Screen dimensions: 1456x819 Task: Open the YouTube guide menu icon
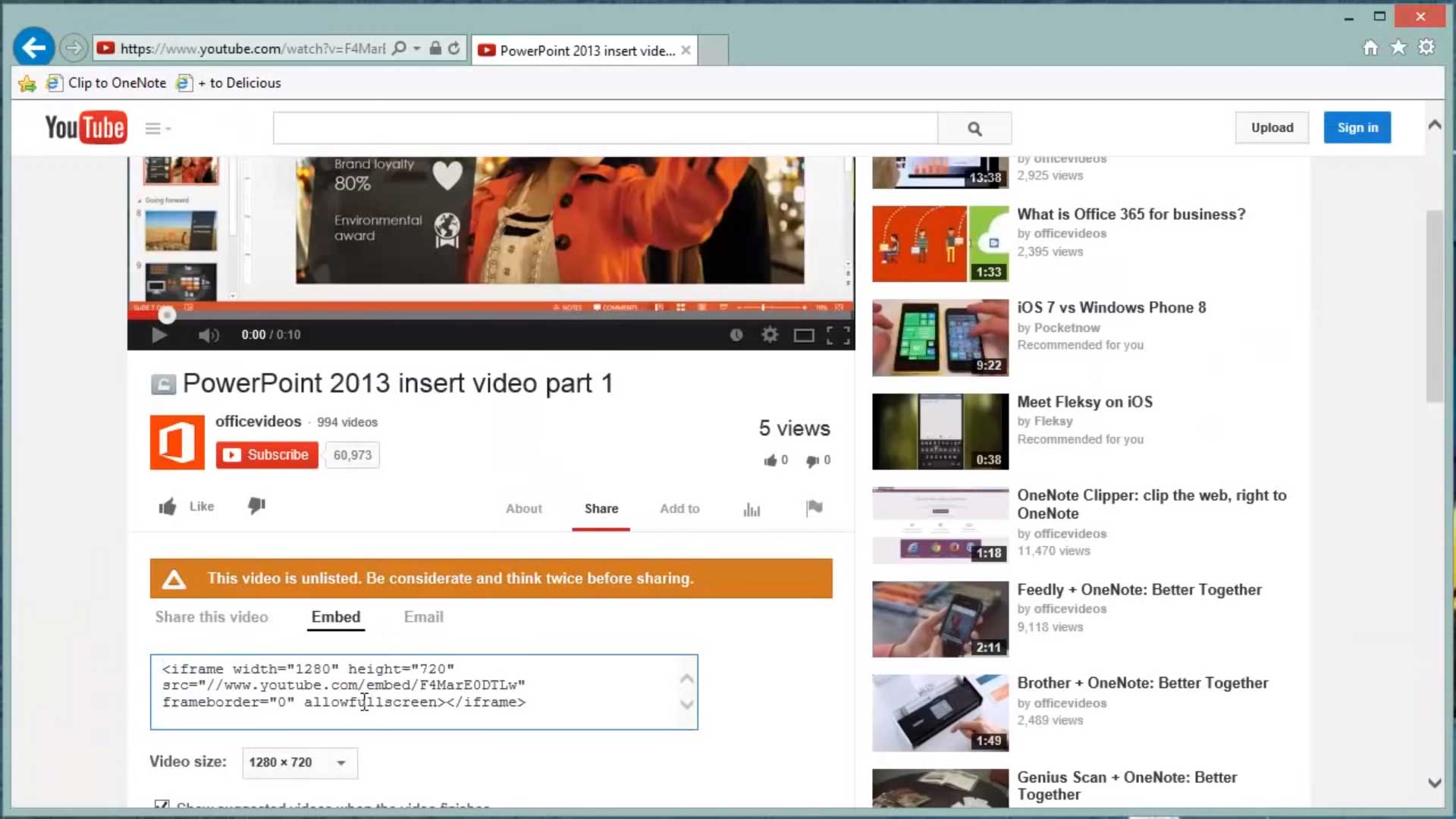pos(157,129)
